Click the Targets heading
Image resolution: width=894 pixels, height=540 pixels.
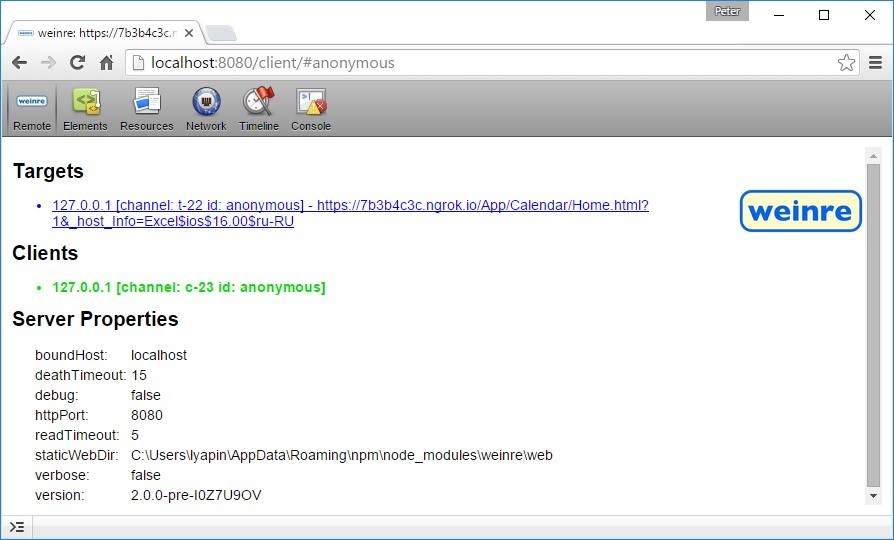click(x=48, y=171)
